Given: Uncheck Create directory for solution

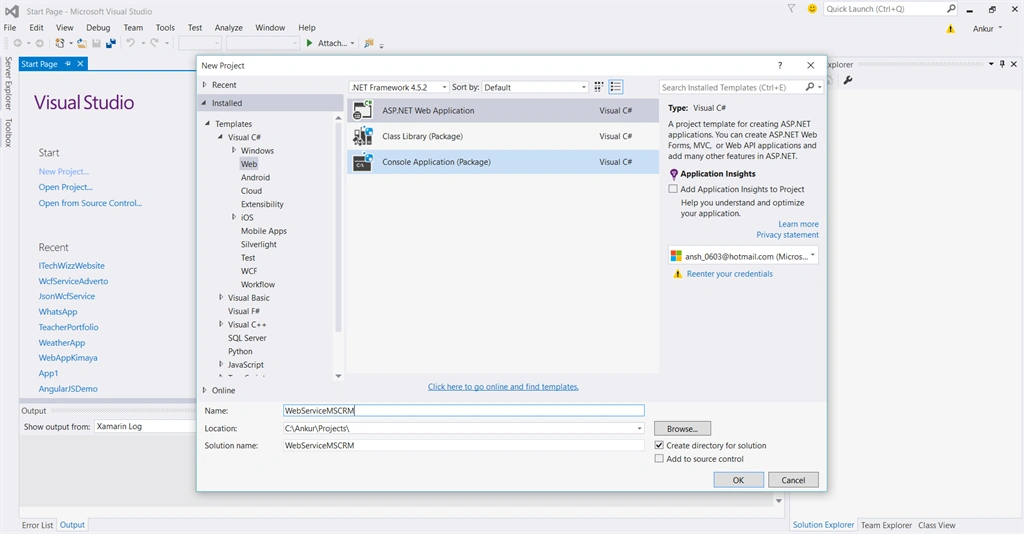Looking at the screenshot, I should click(659, 445).
